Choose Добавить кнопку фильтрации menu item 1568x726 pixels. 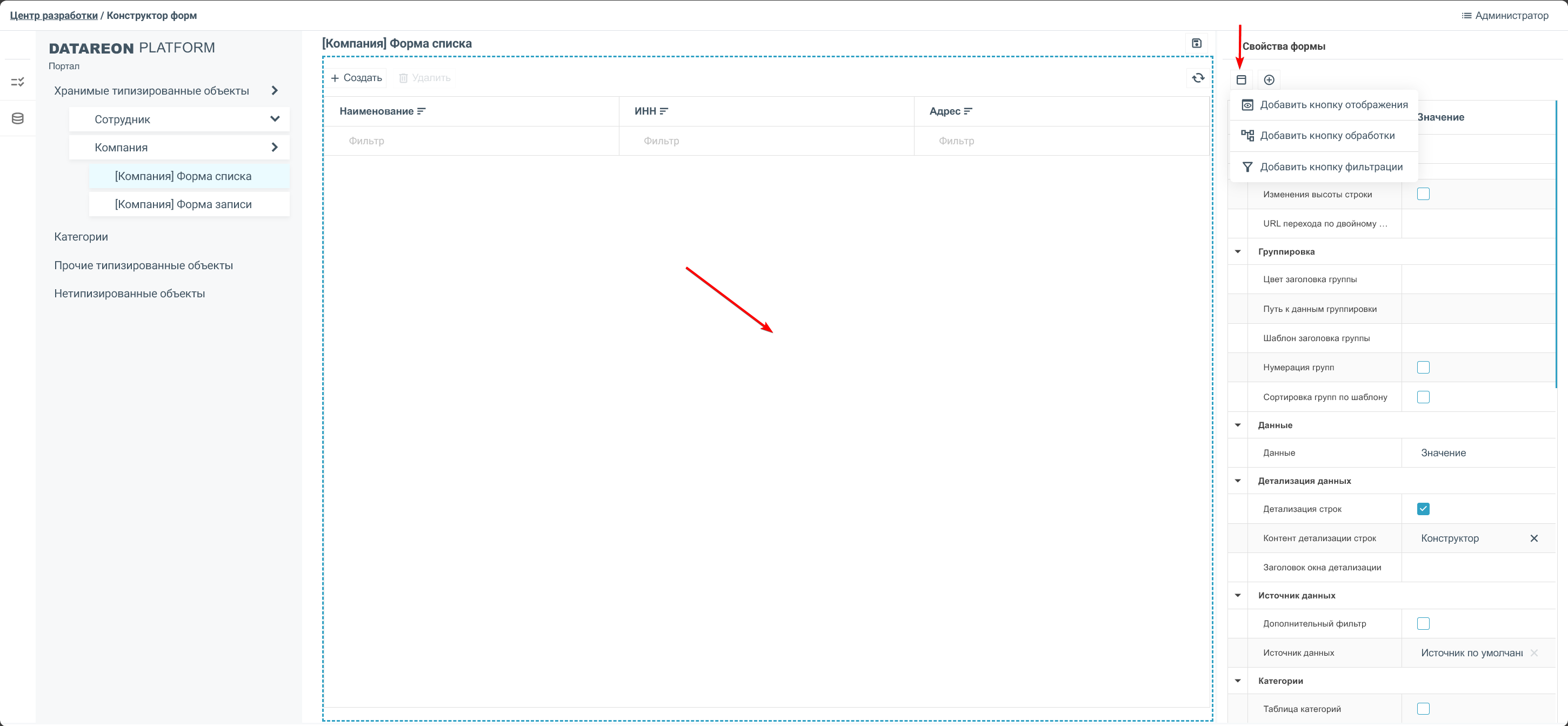tap(1331, 166)
